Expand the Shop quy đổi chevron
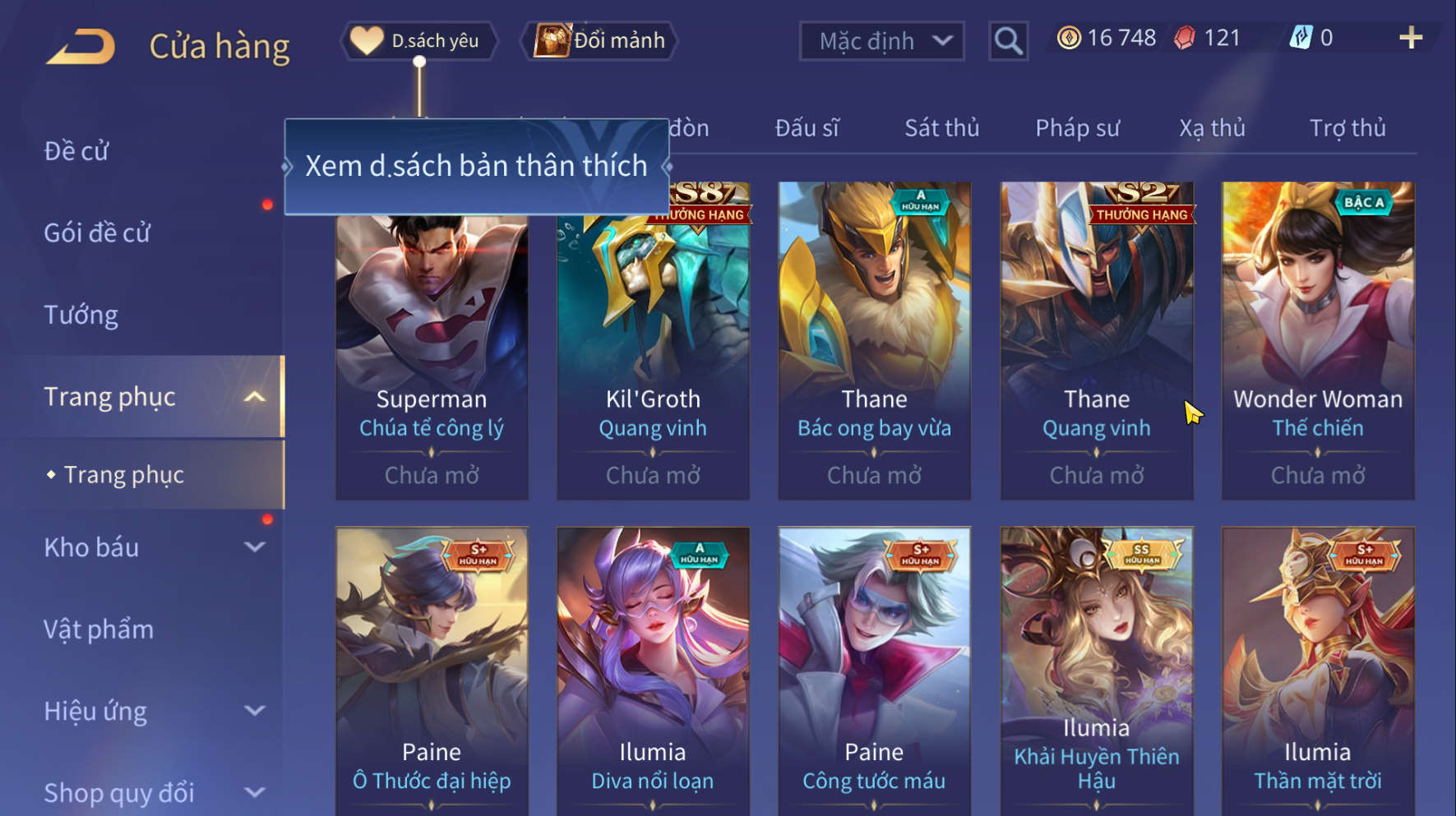This screenshot has height=816, width=1456. tap(255, 792)
